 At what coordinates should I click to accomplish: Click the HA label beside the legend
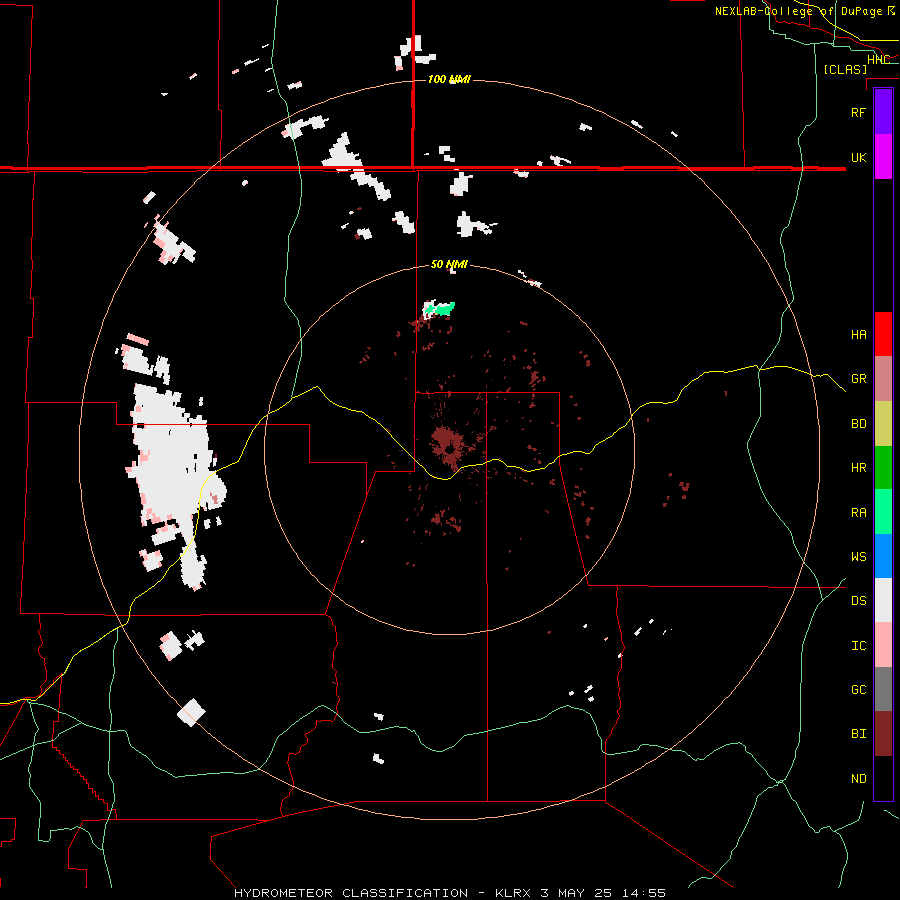(858, 335)
